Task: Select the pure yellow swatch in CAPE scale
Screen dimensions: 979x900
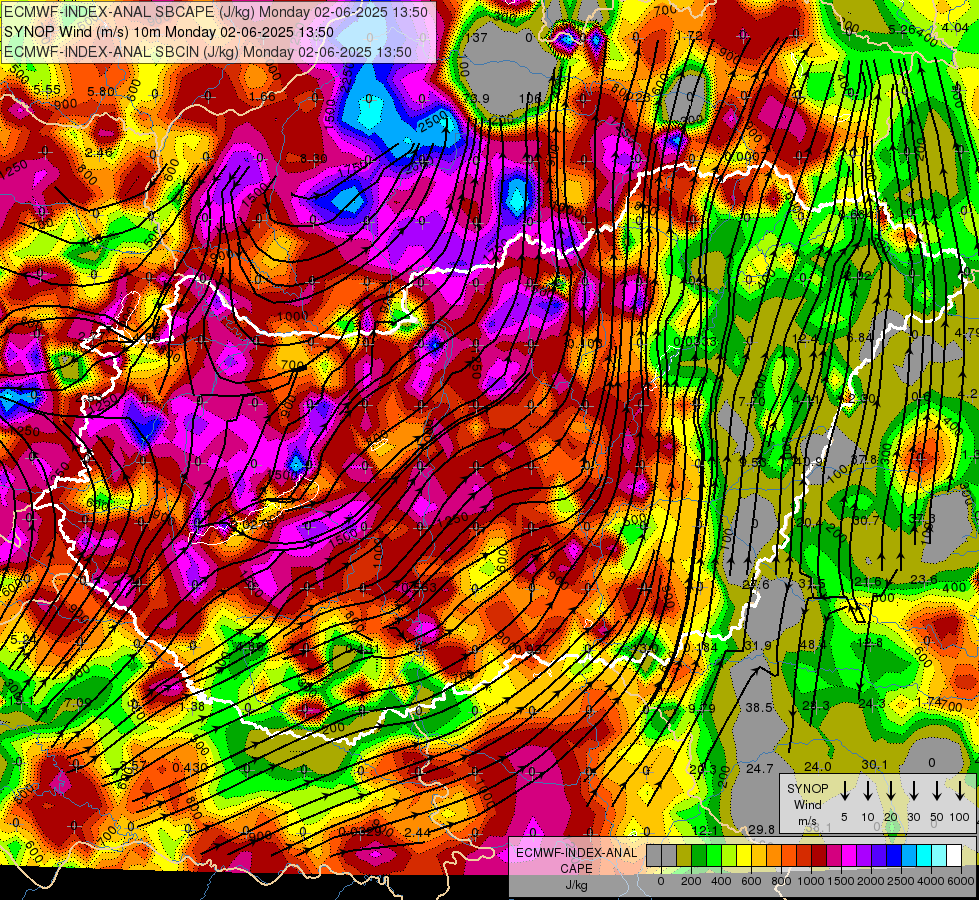Action: click(x=744, y=855)
